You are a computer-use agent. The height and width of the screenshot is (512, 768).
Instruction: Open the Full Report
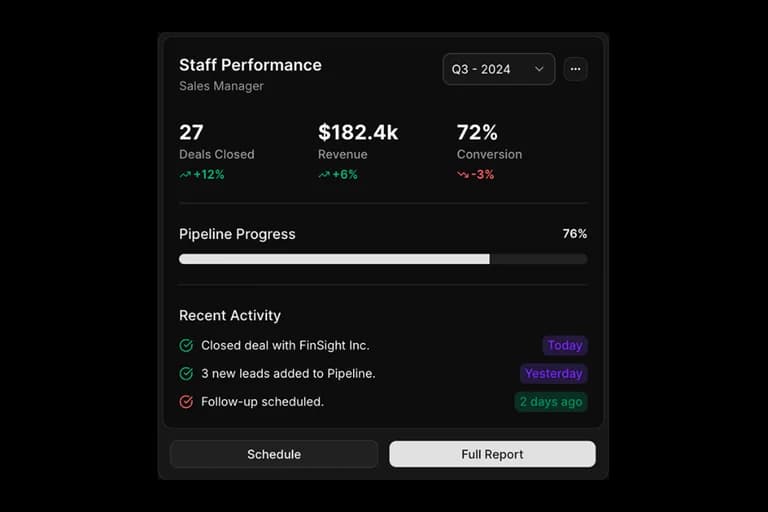point(492,454)
